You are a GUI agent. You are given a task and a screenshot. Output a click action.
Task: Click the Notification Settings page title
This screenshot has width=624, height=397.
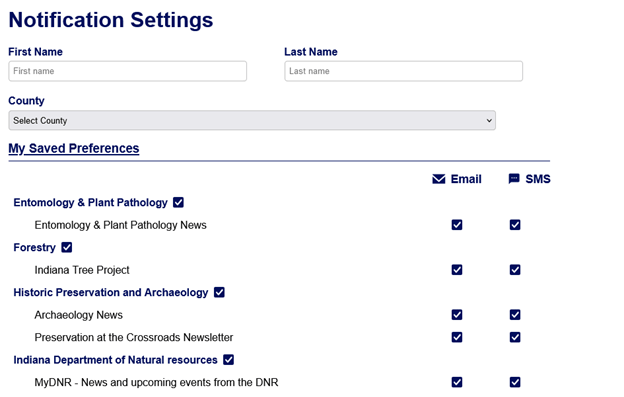(111, 20)
